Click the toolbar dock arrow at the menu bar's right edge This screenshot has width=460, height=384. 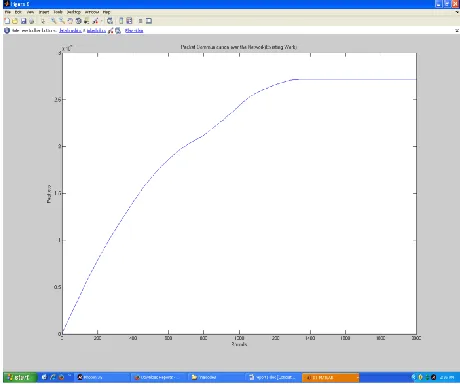click(x=457, y=12)
